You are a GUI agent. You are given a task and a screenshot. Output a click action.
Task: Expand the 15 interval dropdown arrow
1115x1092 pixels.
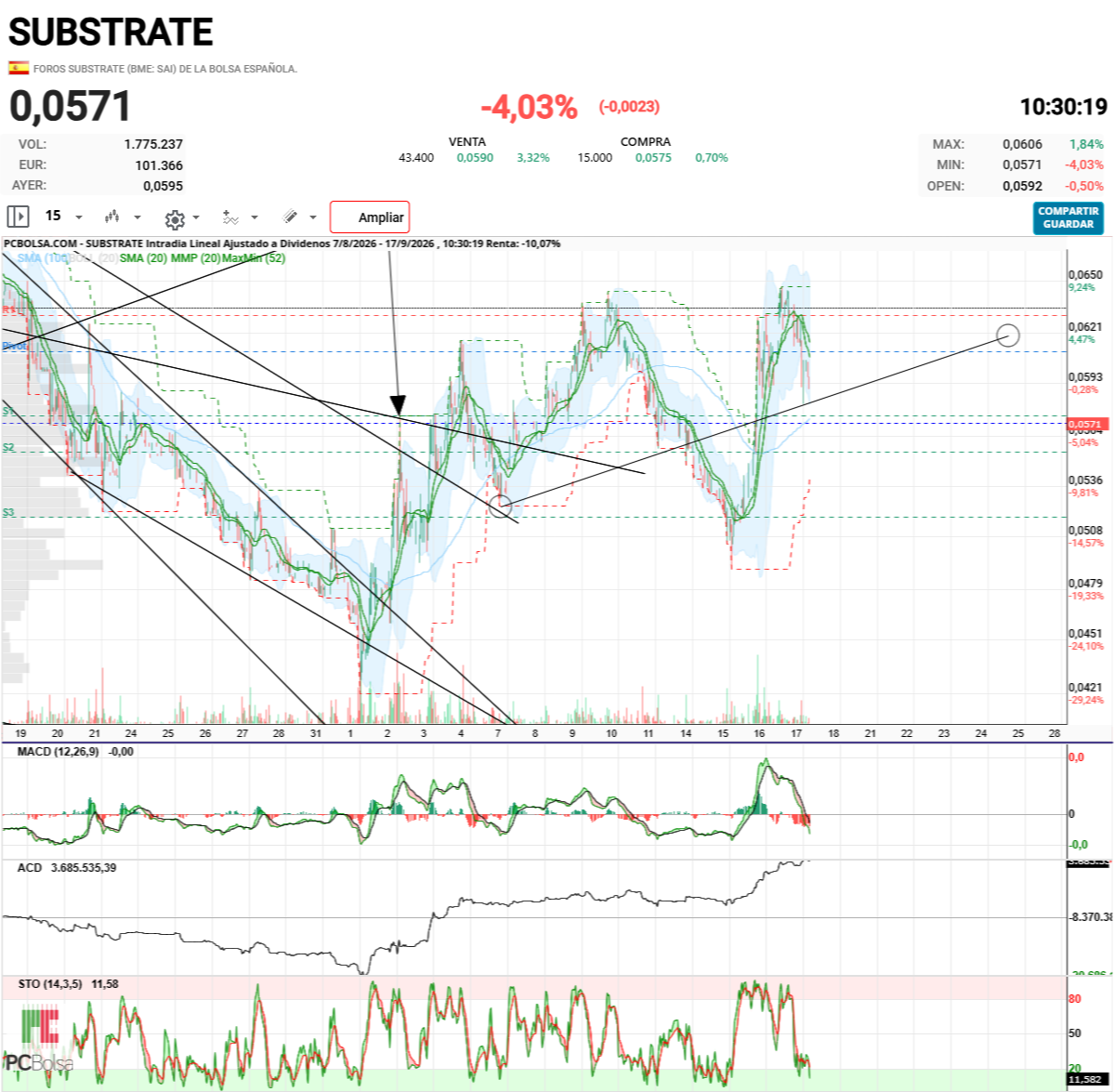pyautogui.click(x=79, y=217)
